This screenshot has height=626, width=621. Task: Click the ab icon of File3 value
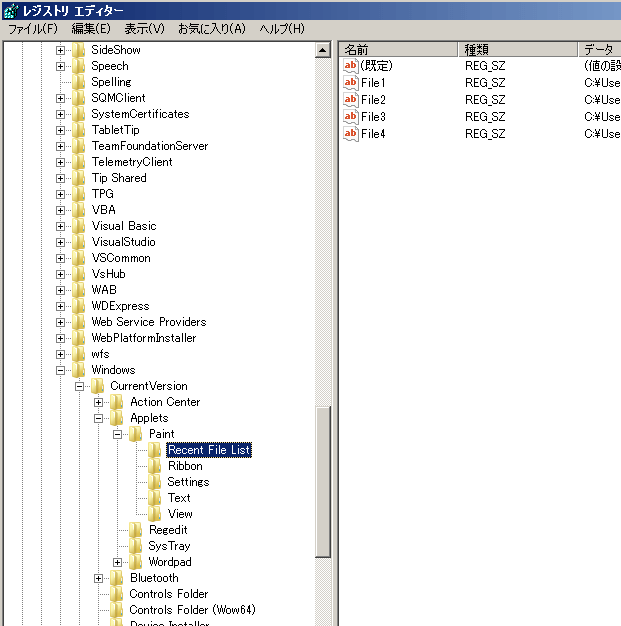coord(351,117)
